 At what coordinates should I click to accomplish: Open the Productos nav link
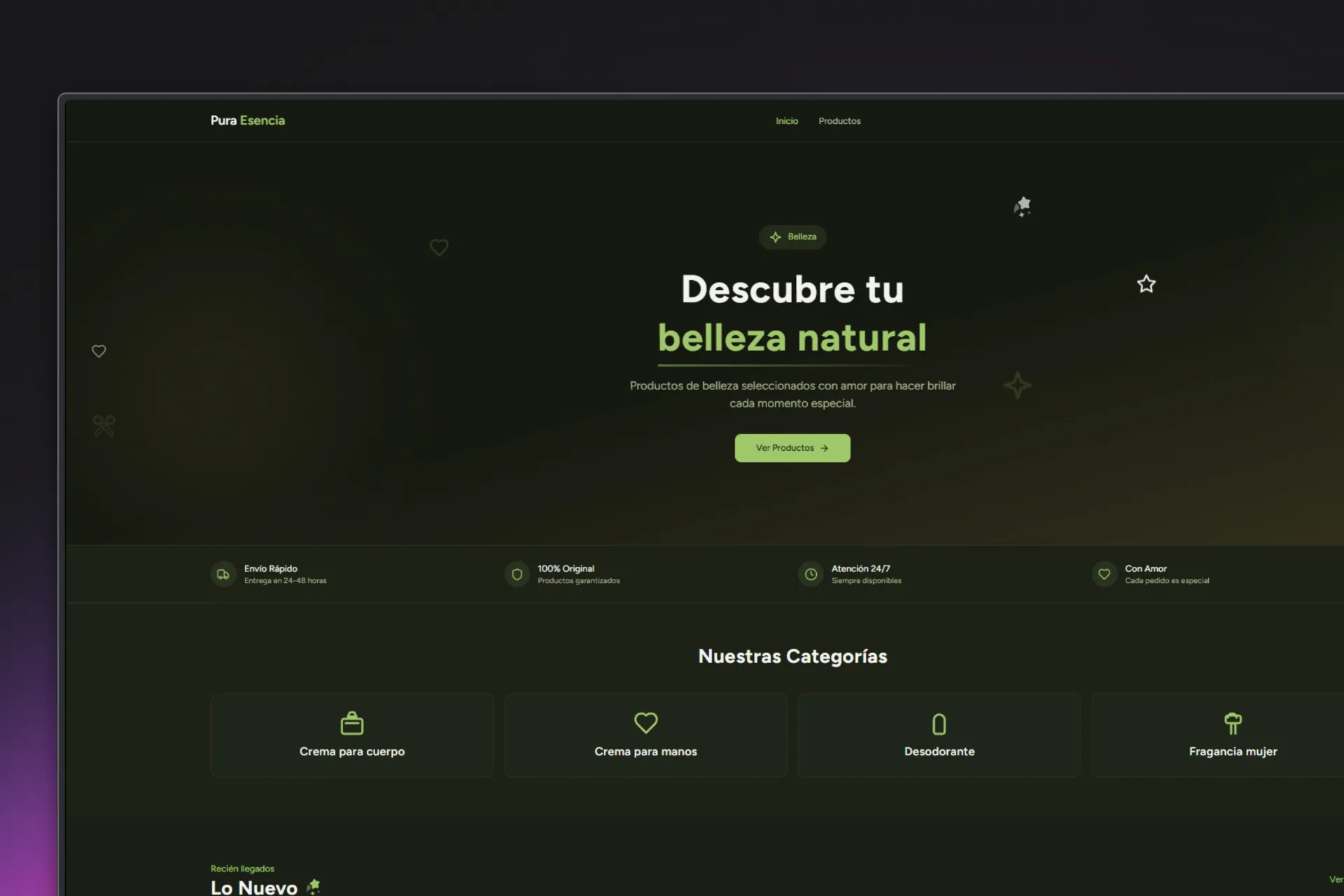[839, 121]
